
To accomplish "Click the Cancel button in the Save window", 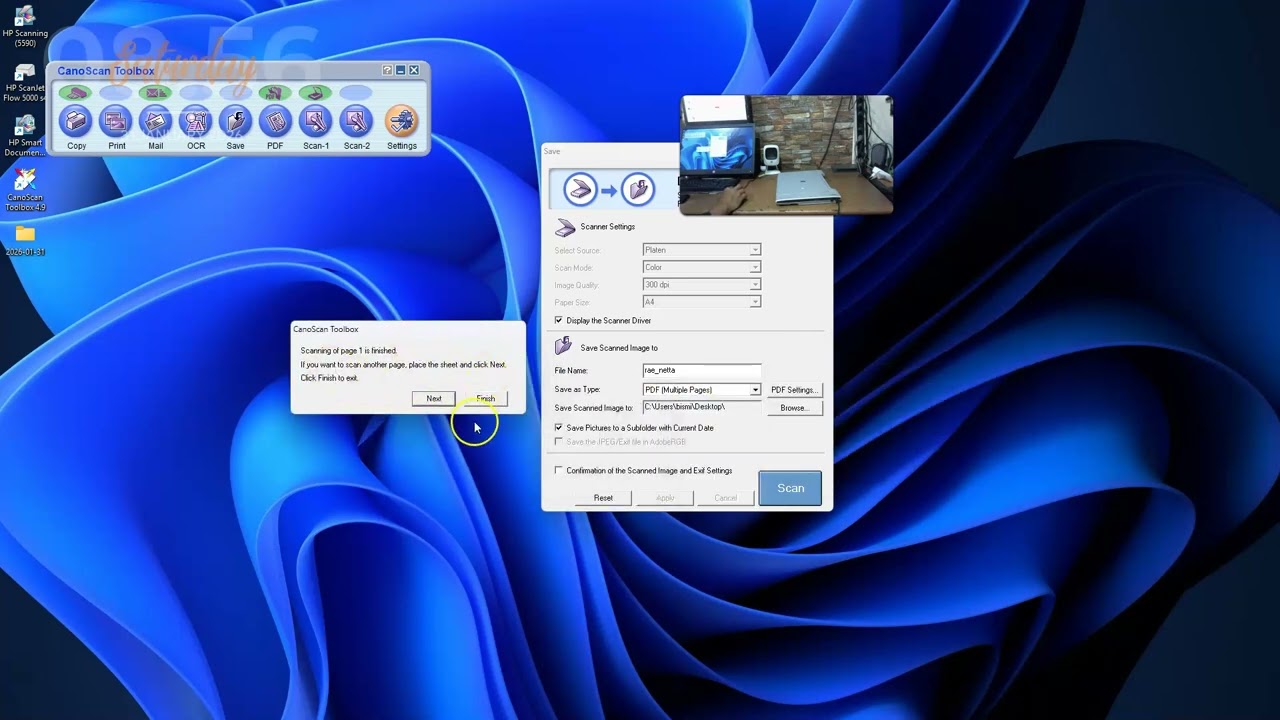I will coord(726,498).
